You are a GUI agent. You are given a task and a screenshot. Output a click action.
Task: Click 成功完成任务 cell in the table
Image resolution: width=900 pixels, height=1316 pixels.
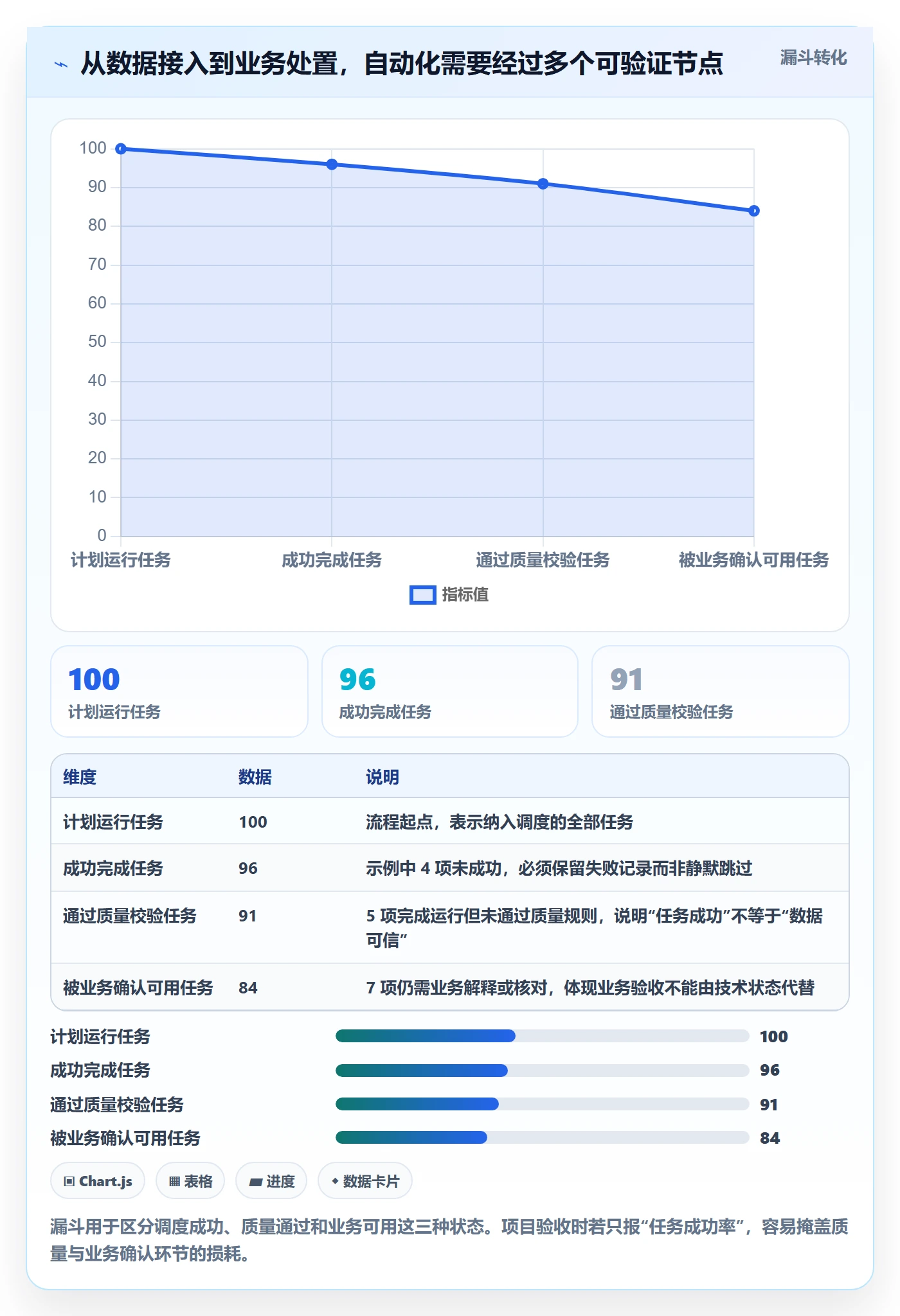(113, 868)
